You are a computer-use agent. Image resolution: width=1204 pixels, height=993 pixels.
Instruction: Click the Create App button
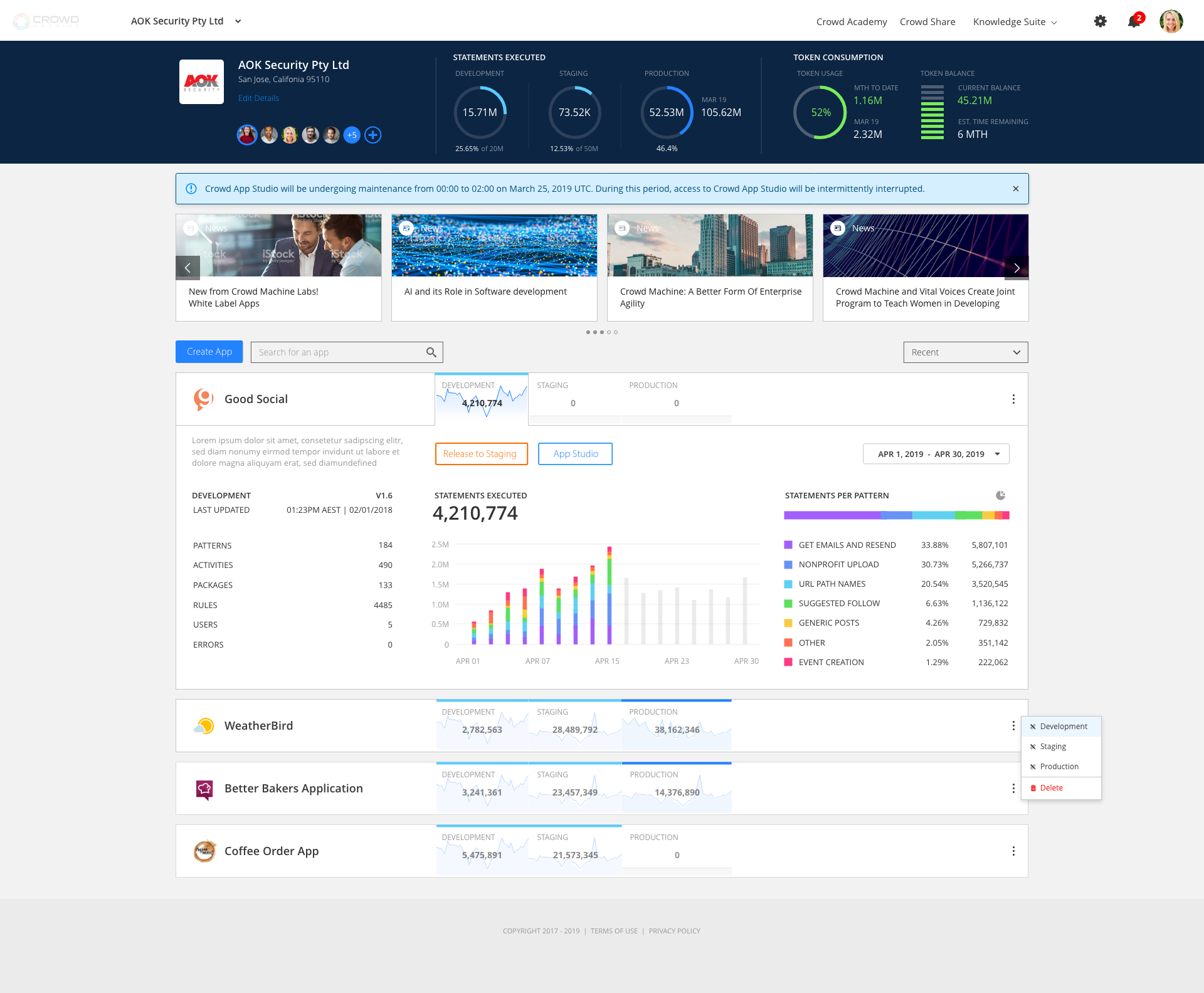tap(209, 352)
